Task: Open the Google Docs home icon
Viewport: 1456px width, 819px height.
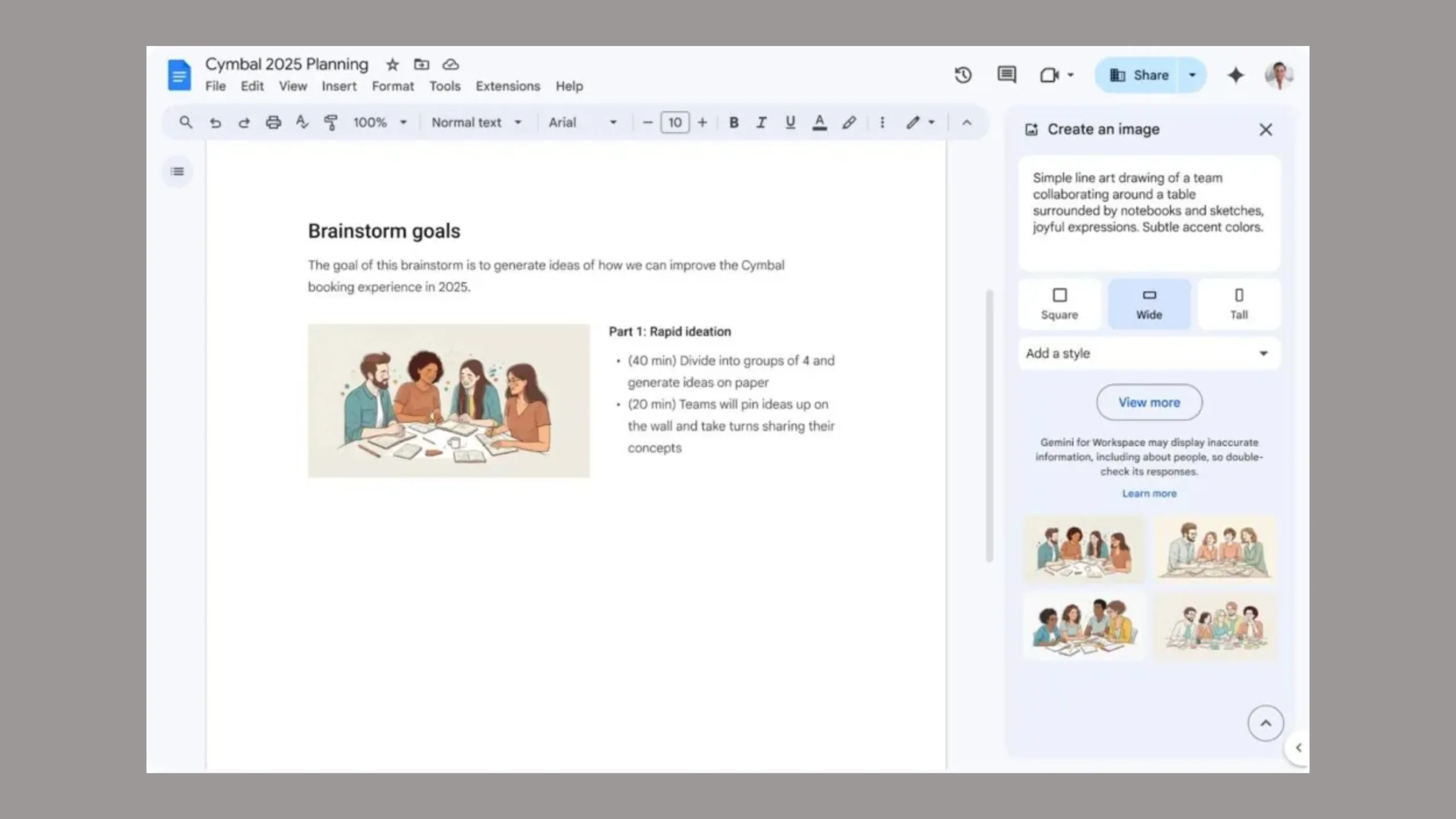Action: click(x=179, y=75)
